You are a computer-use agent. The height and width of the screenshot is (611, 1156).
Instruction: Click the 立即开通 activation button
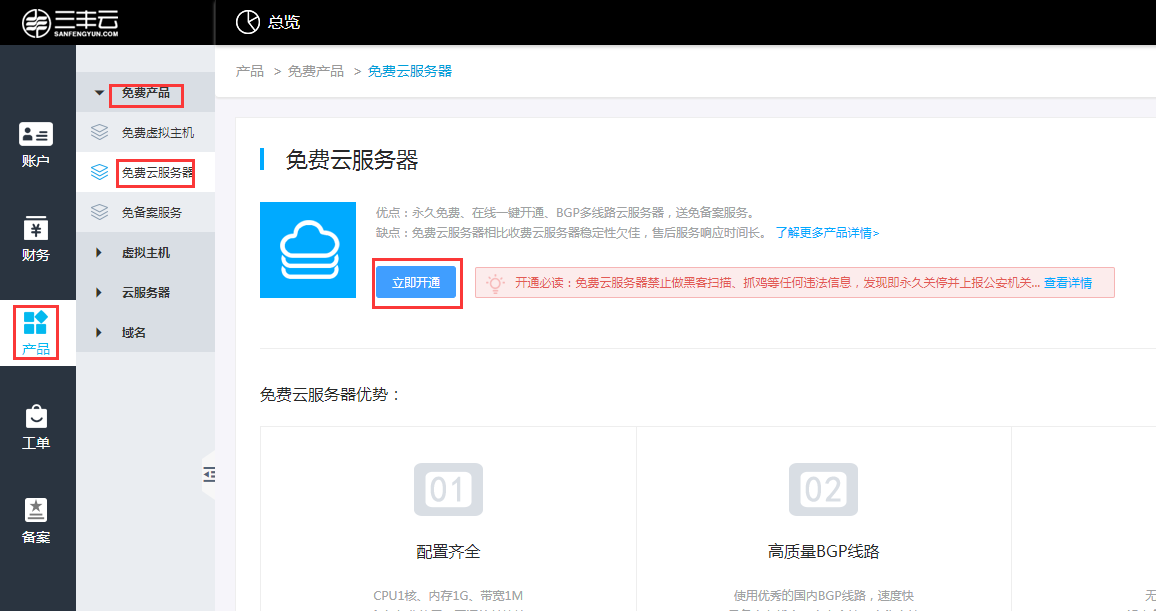(x=416, y=284)
